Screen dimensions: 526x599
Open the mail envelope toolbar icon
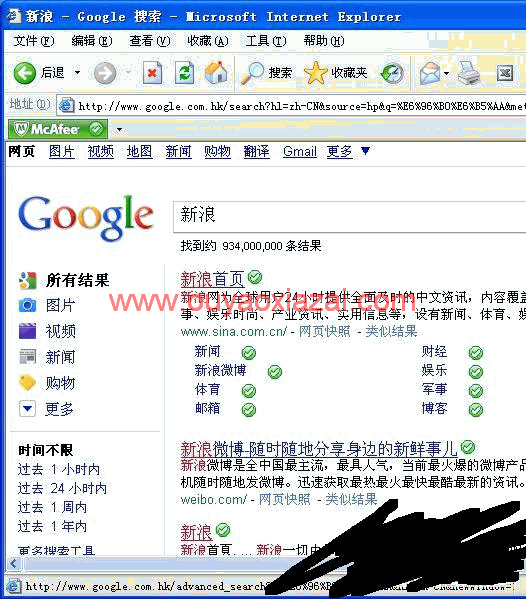pyautogui.click(x=430, y=73)
